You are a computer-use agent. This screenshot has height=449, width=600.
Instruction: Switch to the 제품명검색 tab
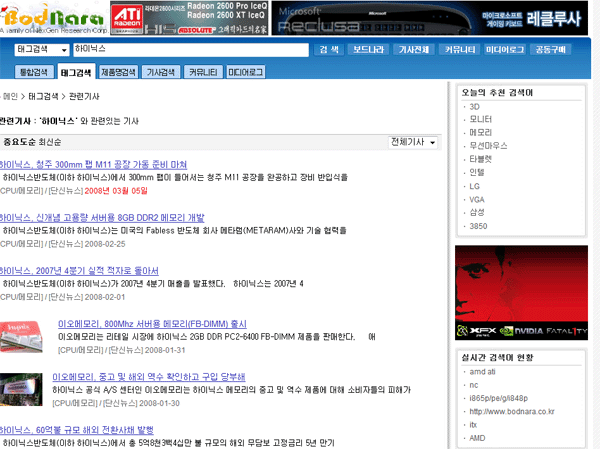click(117, 73)
